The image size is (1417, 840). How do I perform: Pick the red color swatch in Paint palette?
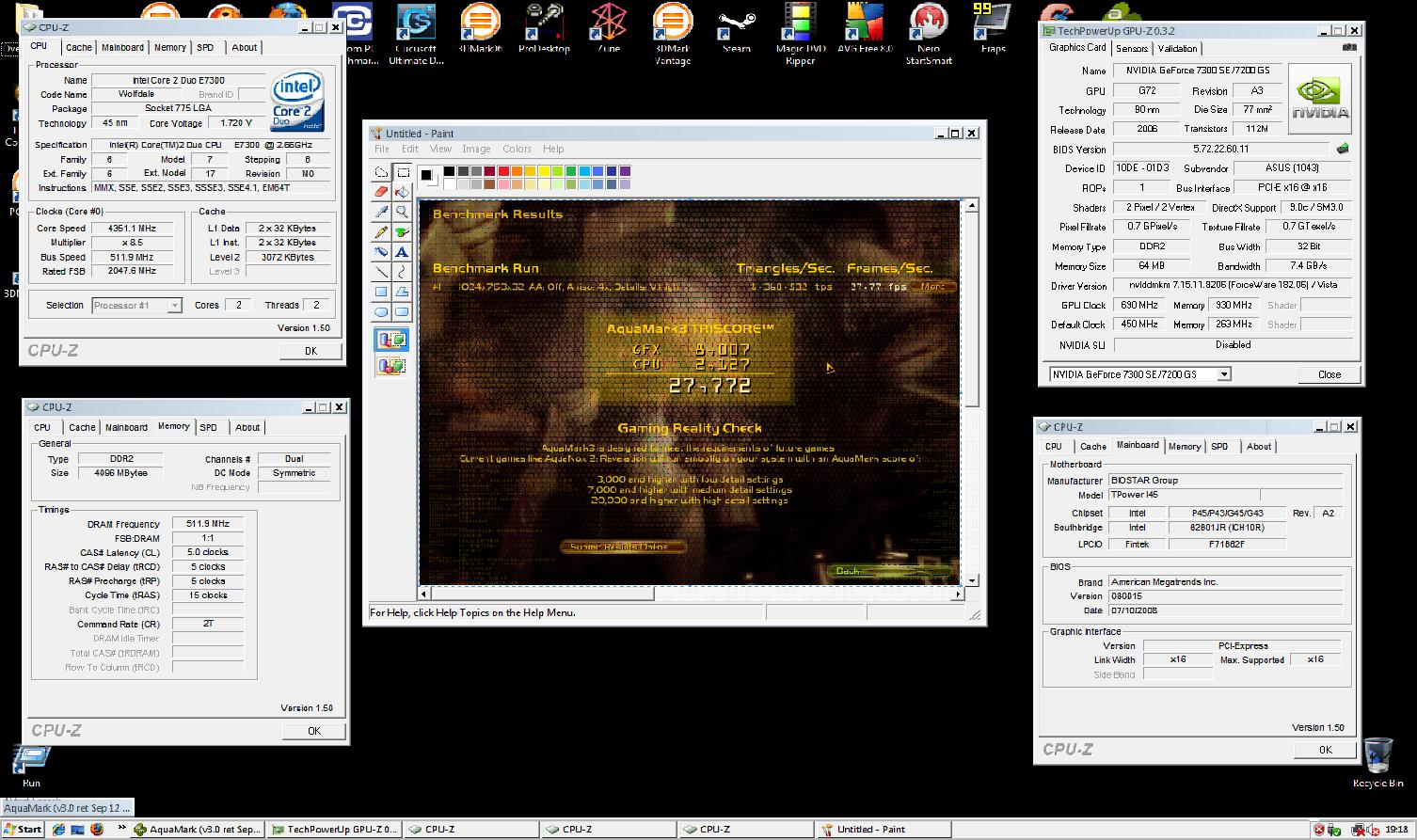[504, 171]
